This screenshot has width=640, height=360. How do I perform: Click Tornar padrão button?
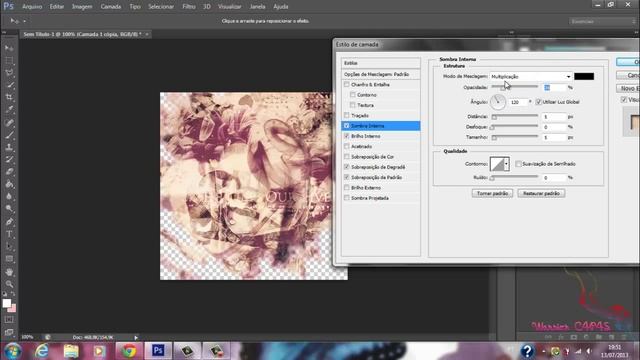(x=492, y=193)
